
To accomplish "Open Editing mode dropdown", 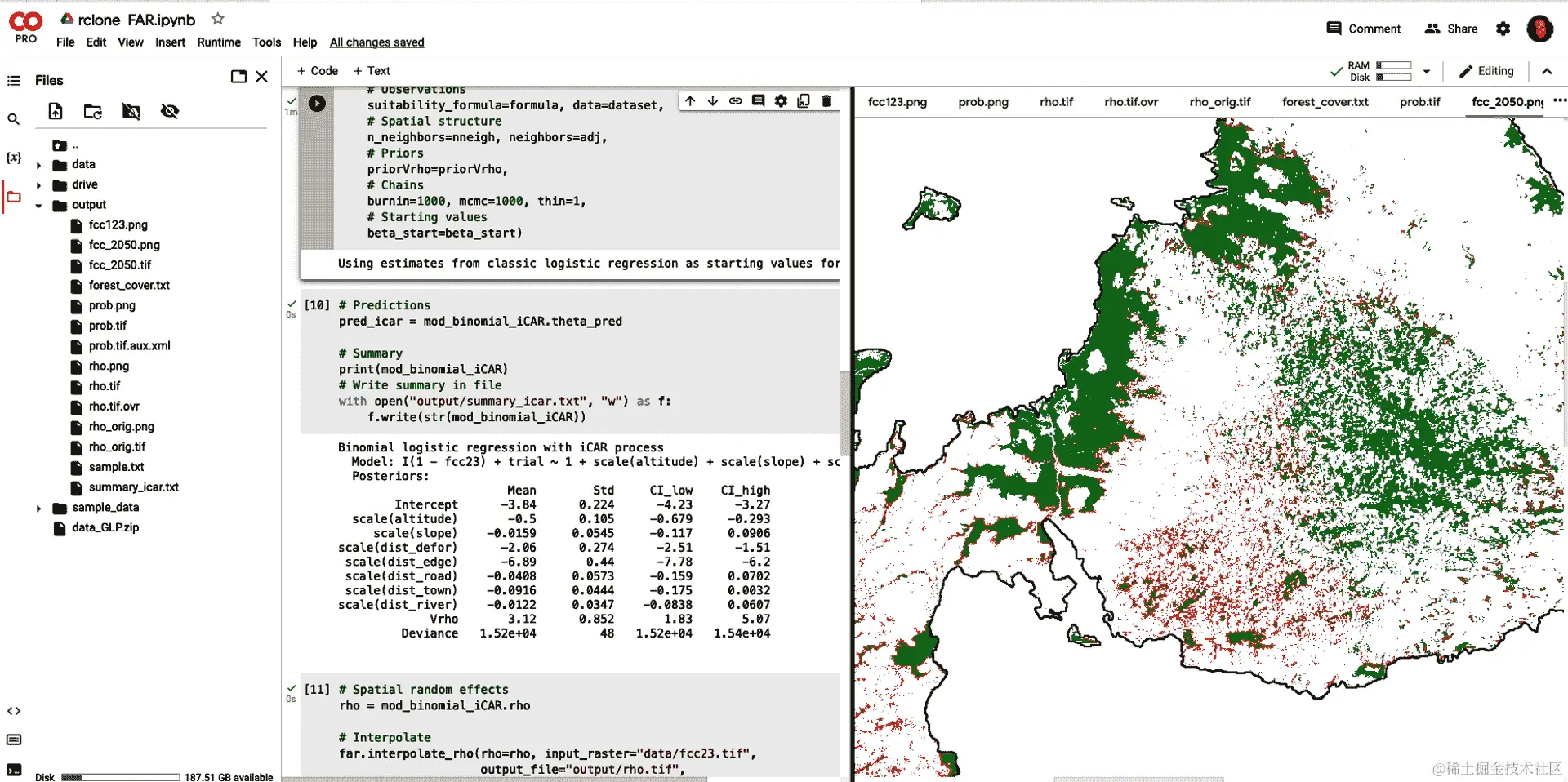I will pyautogui.click(x=1486, y=71).
